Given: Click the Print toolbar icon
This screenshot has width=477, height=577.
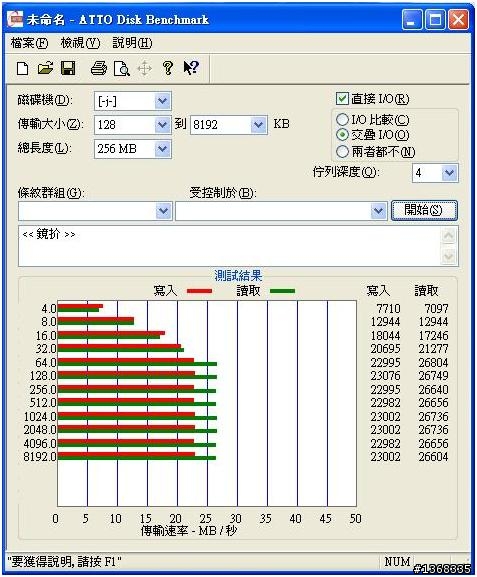Looking at the screenshot, I should [x=99, y=68].
